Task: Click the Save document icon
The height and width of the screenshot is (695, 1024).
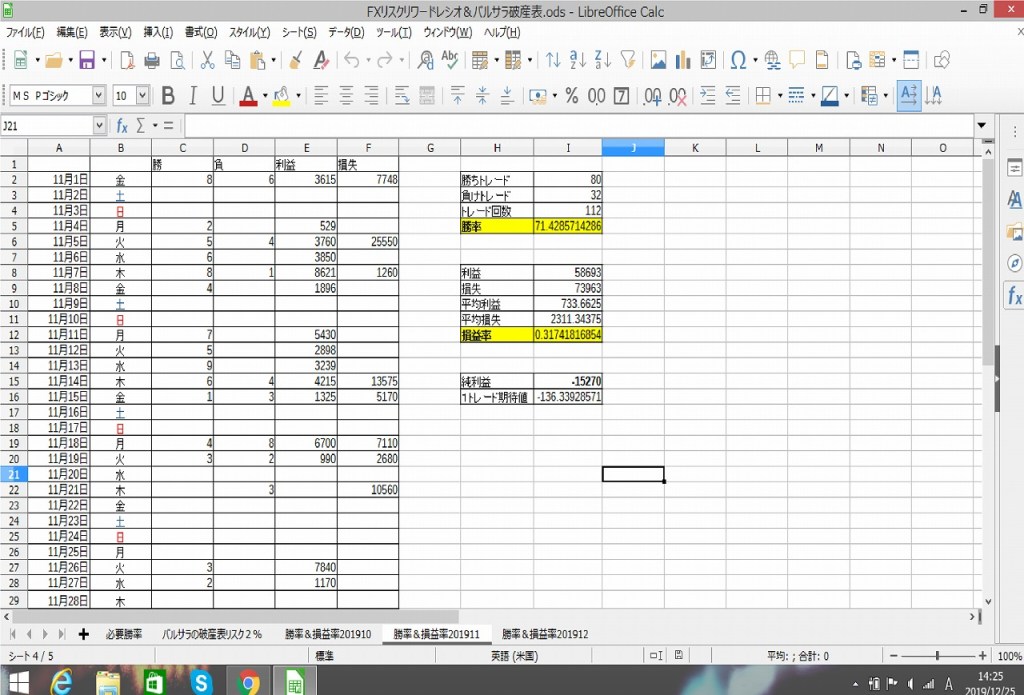Action: [x=87, y=60]
